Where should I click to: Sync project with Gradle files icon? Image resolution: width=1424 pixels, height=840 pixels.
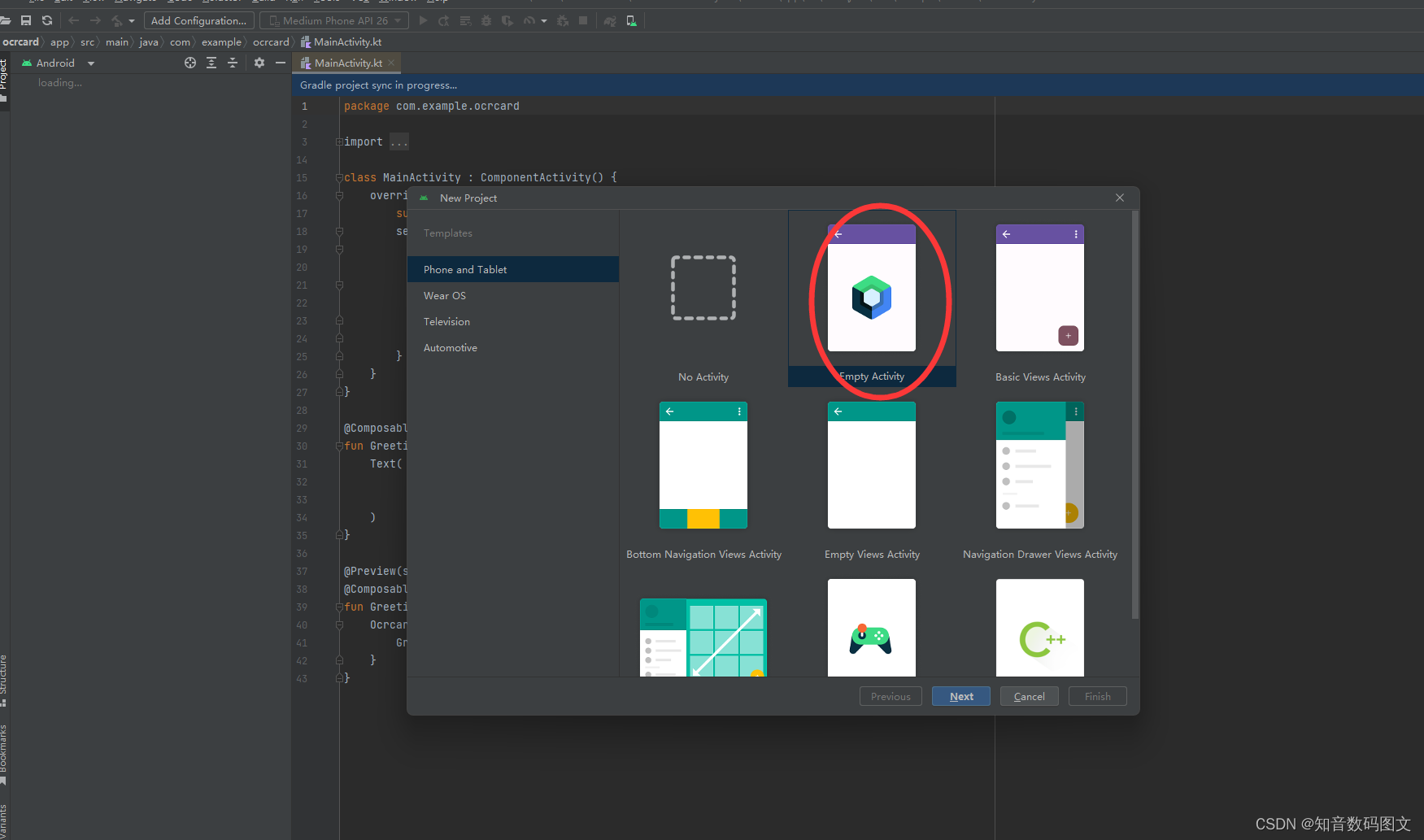(46, 20)
